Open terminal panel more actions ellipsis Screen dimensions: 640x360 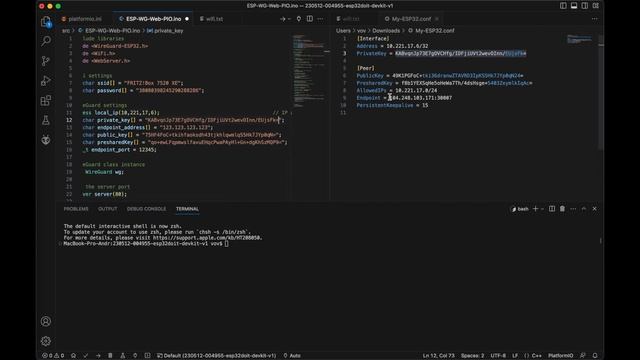tap(573, 209)
